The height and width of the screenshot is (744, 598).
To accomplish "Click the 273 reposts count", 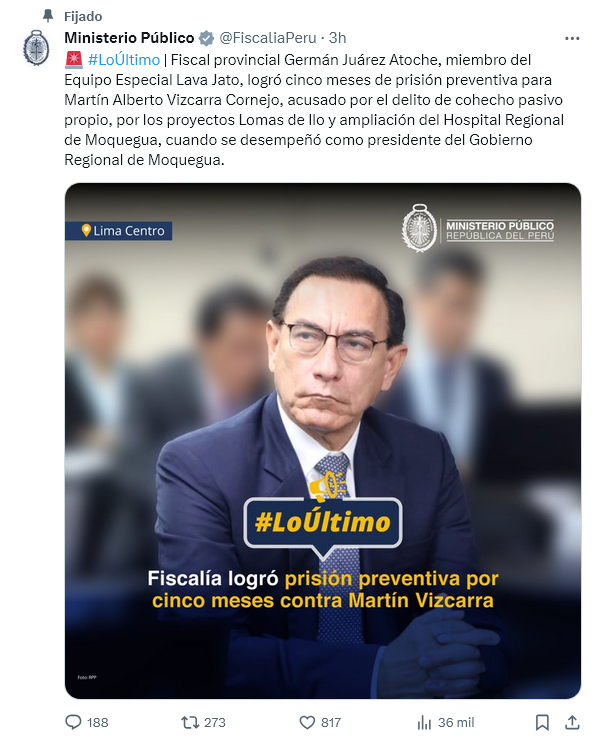I will (215, 723).
